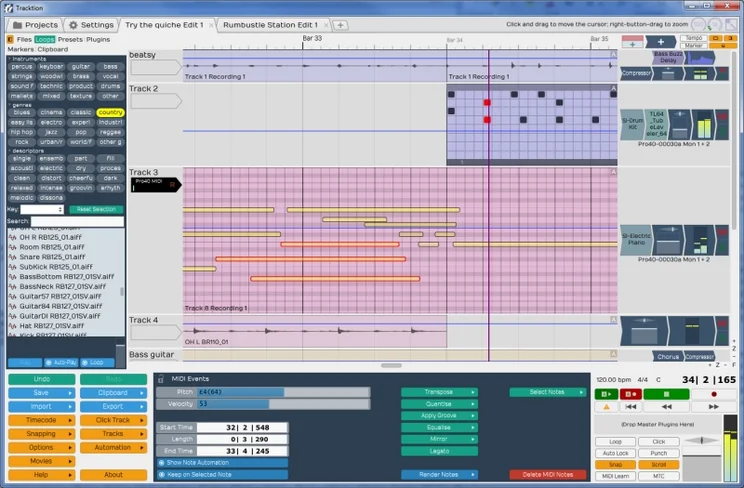The image size is (744, 488).
Task: Switch to the Rumbustle Station Edit 1 tab
Action: (270, 24)
